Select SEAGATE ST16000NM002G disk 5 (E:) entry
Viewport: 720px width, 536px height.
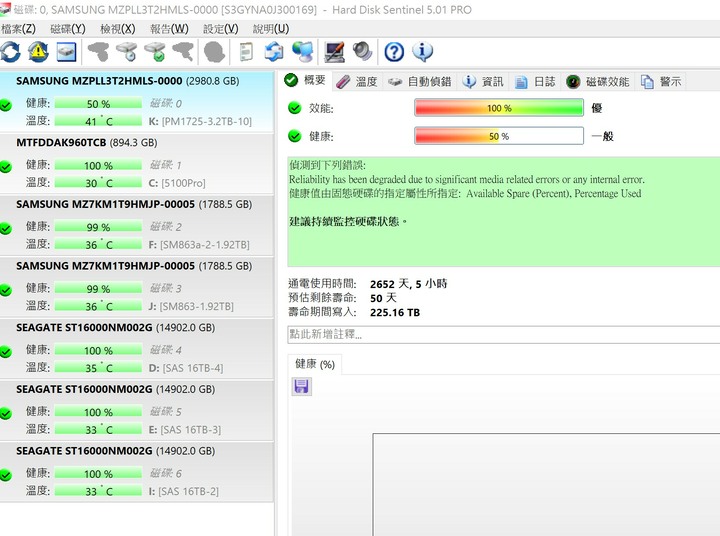137,410
